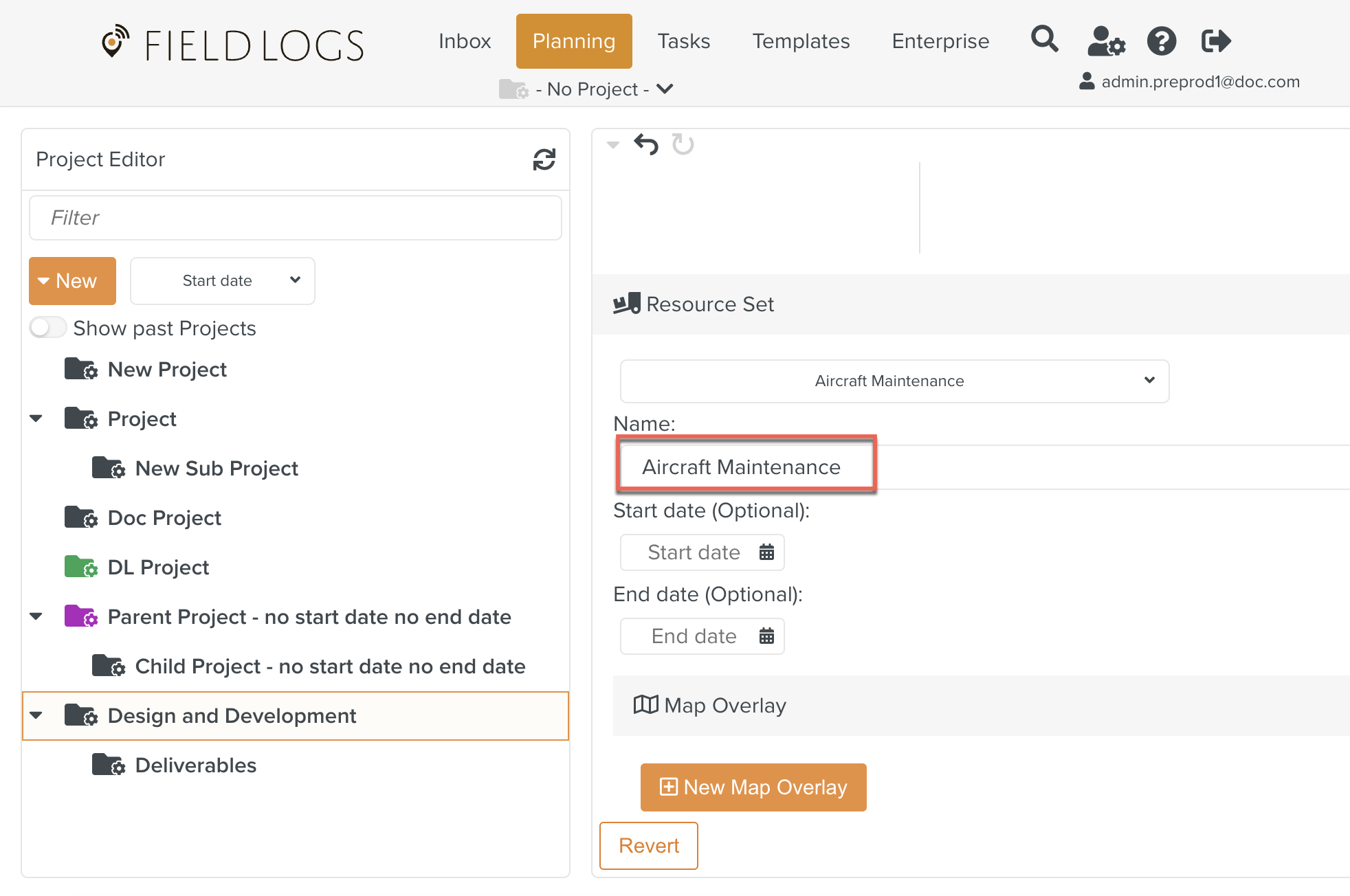Open the Start date calendar icon

click(x=766, y=552)
